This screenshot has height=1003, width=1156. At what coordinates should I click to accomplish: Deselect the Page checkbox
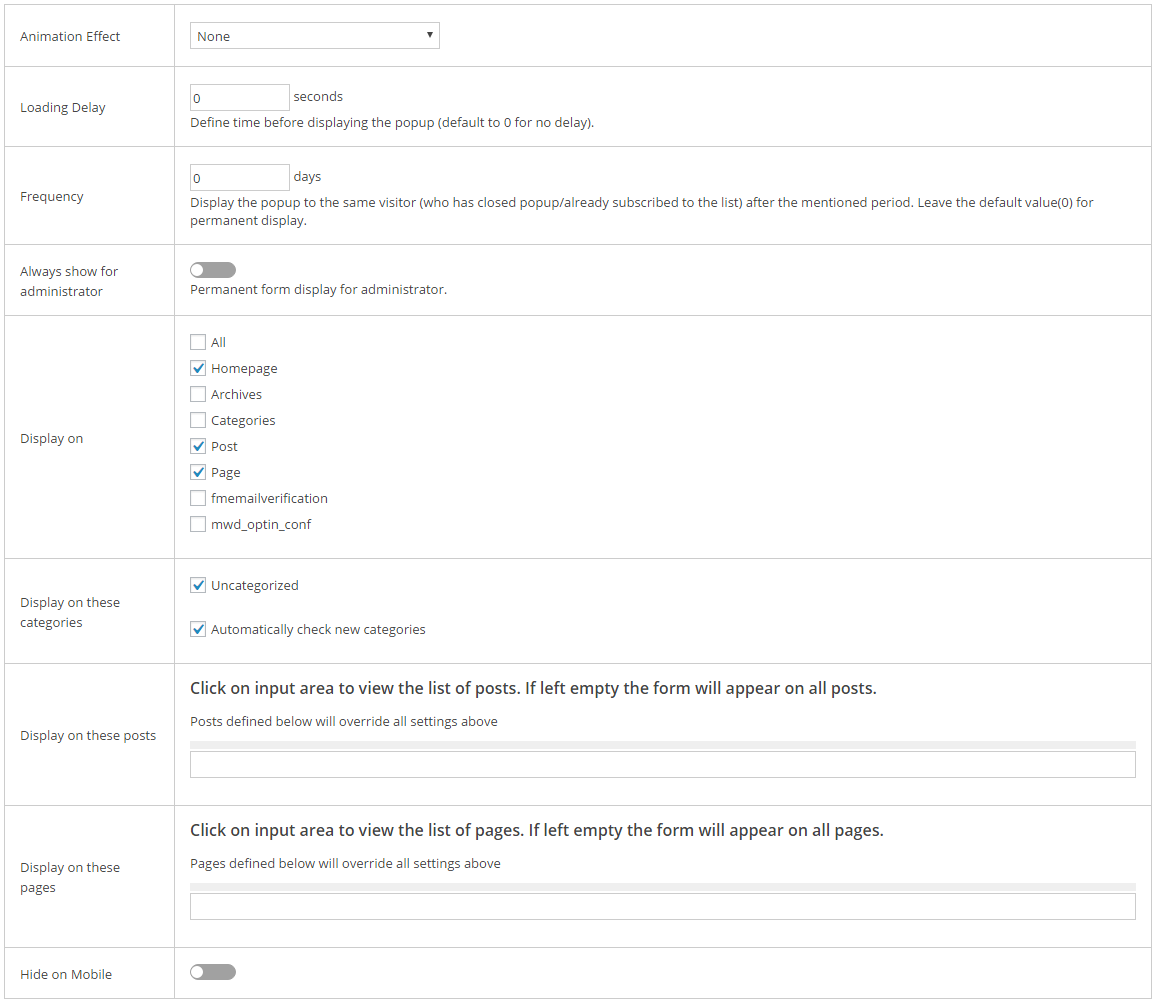(198, 472)
